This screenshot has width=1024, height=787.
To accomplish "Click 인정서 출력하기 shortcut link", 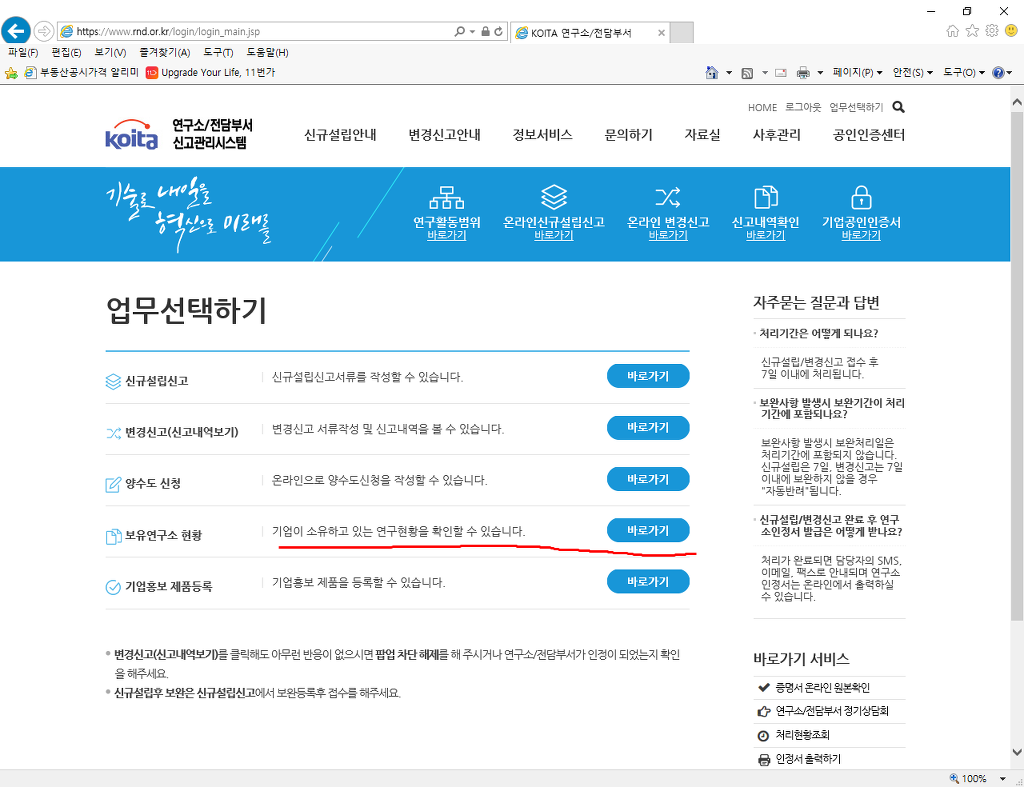I will click(808, 760).
